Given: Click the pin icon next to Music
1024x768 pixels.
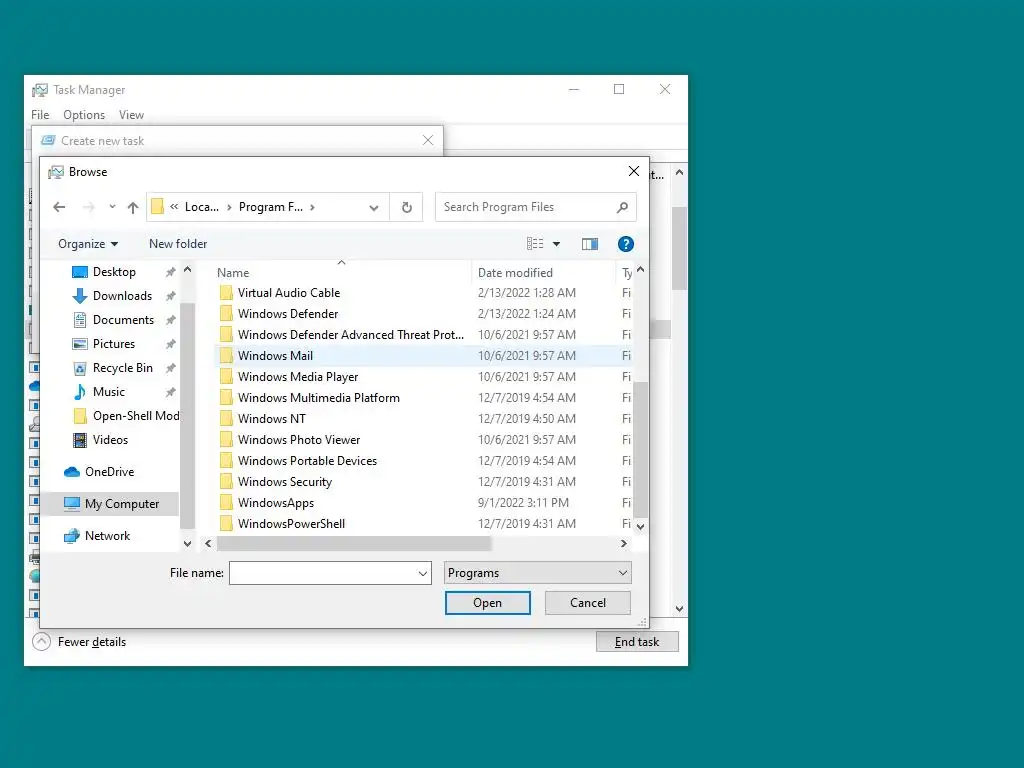Looking at the screenshot, I should tap(170, 392).
